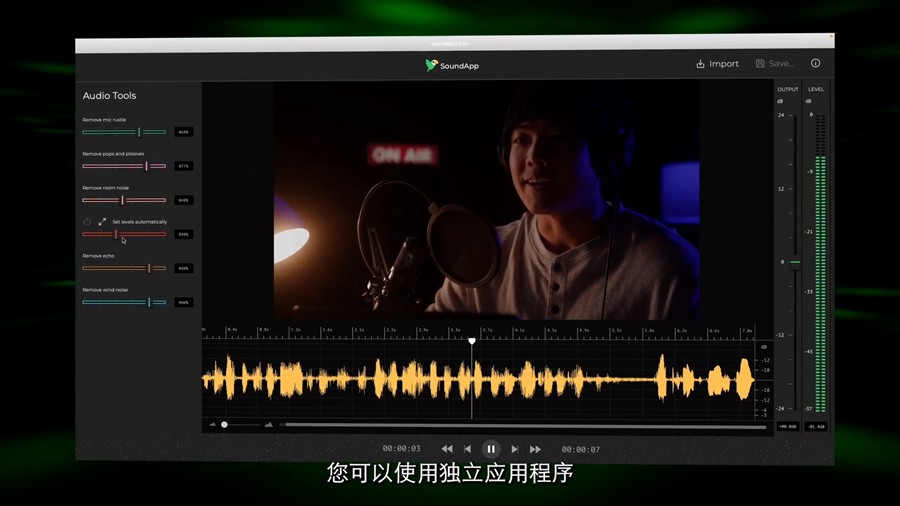Image resolution: width=900 pixels, height=506 pixels.
Task: Click the waveform zoom slider knob
Action: 224,425
